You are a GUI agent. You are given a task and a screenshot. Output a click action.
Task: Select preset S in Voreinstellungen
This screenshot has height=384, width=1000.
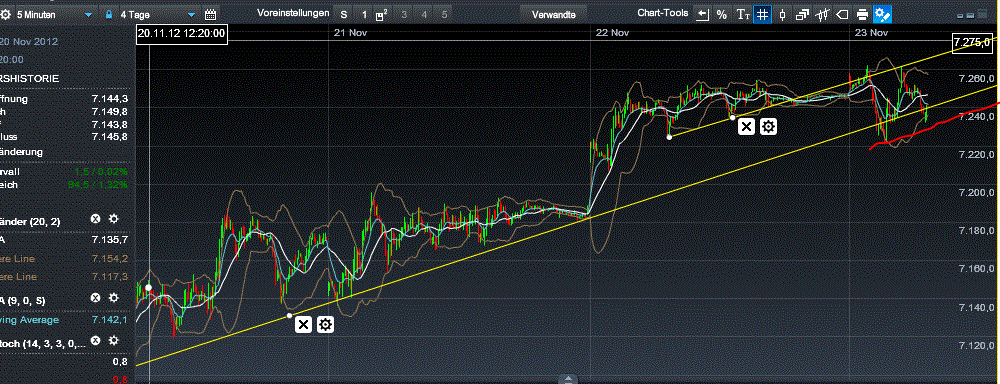[x=344, y=14]
